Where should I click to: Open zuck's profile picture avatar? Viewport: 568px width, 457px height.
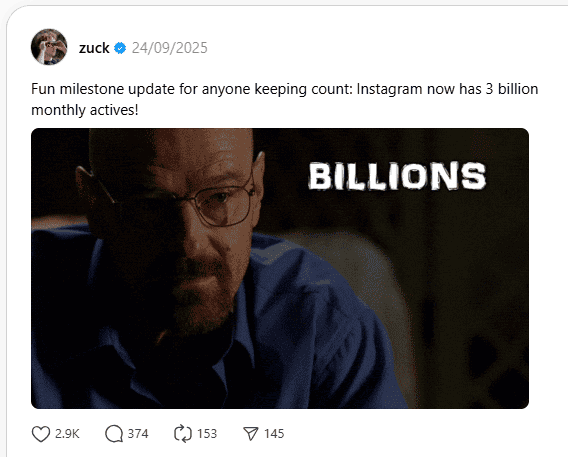click(x=49, y=47)
